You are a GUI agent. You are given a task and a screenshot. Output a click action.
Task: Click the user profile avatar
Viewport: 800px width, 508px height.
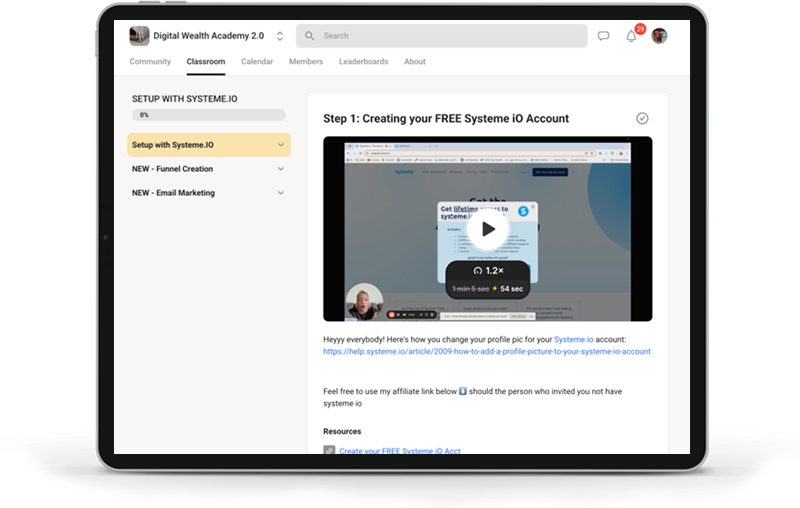[x=659, y=36]
